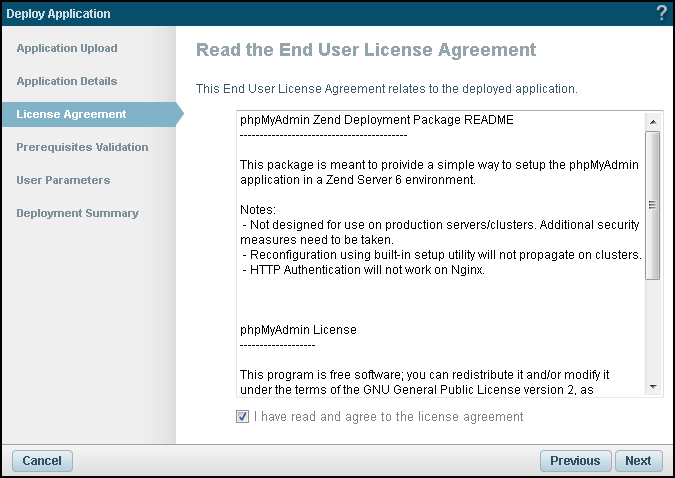Click the license scrollbar down arrow
Viewport: 675px width, 478px height.
click(653, 386)
